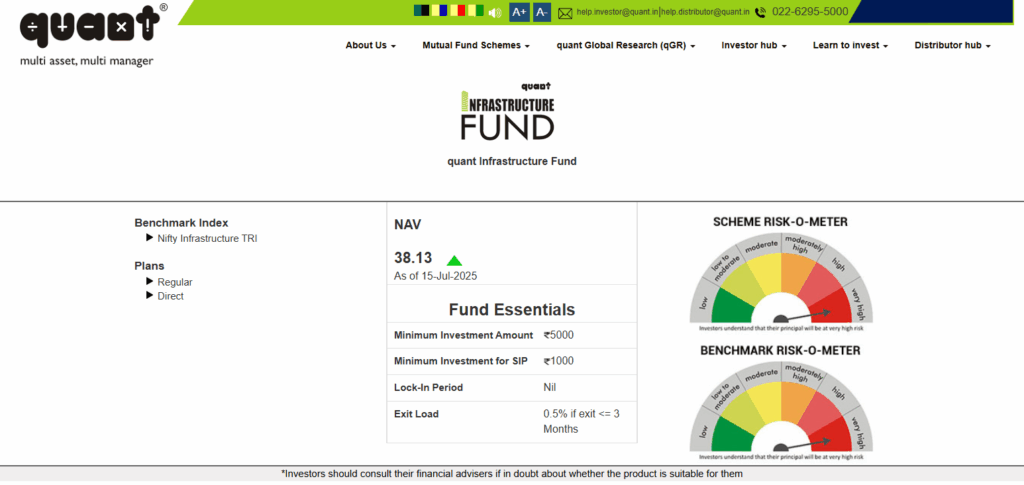Screen dimensions: 1024x485
Task: Click the investors financial advisers disclaimer text
Action: pyautogui.click(x=512, y=474)
